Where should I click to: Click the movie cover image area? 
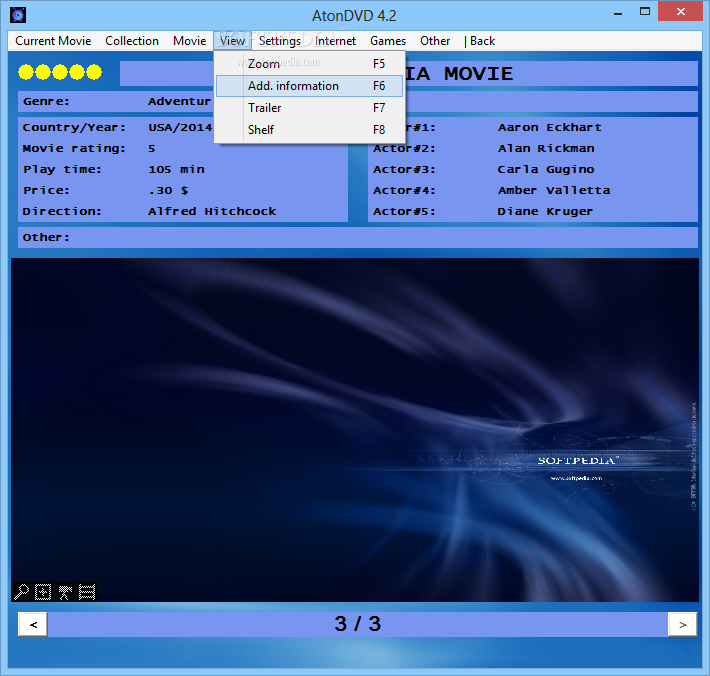click(x=355, y=430)
